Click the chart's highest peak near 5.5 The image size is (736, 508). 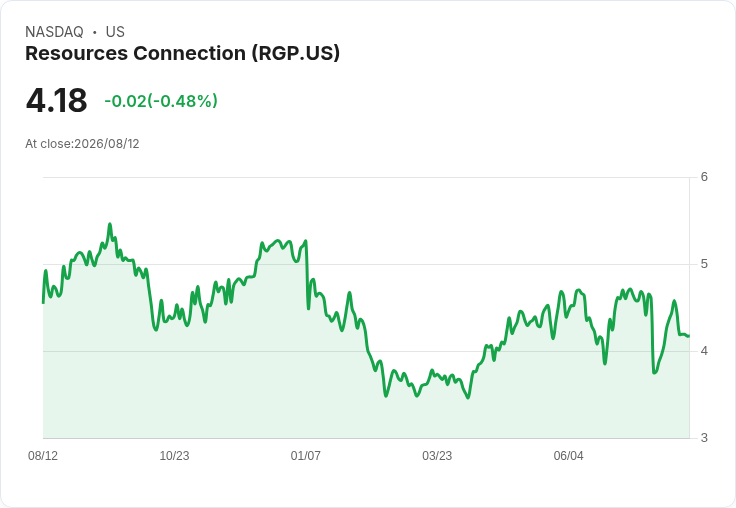(110, 224)
